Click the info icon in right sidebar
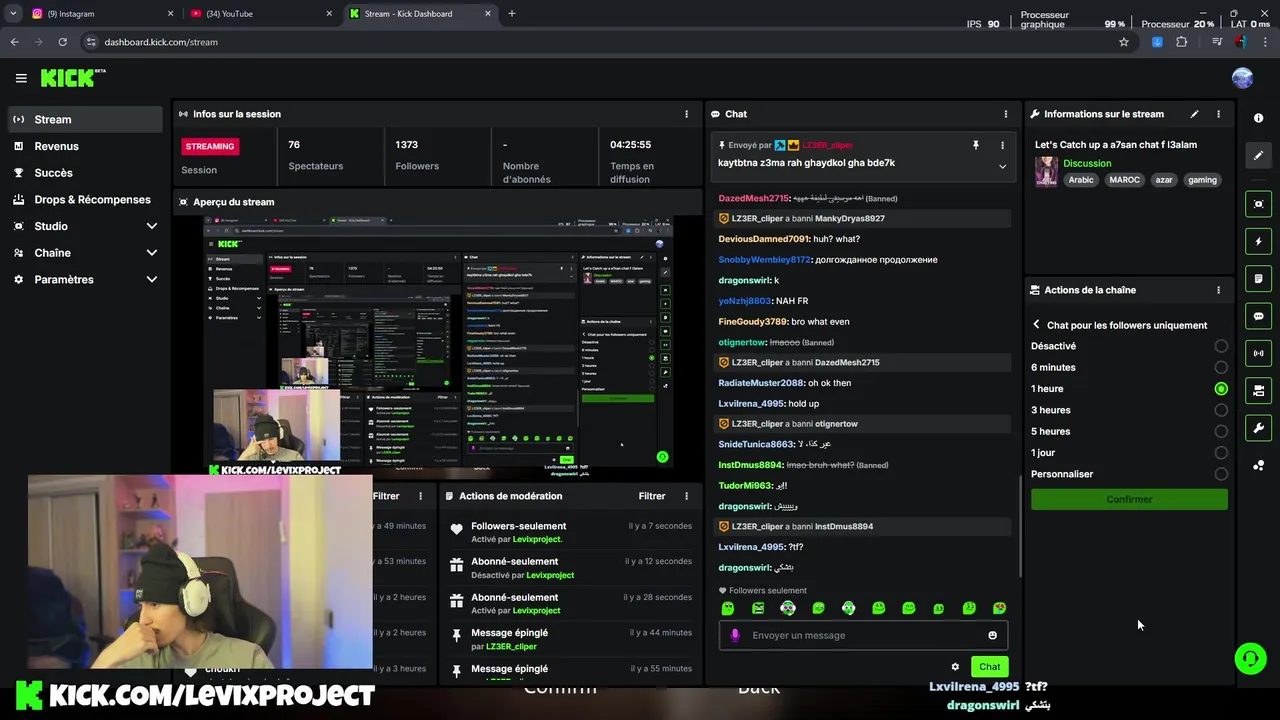 [x=1258, y=118]
